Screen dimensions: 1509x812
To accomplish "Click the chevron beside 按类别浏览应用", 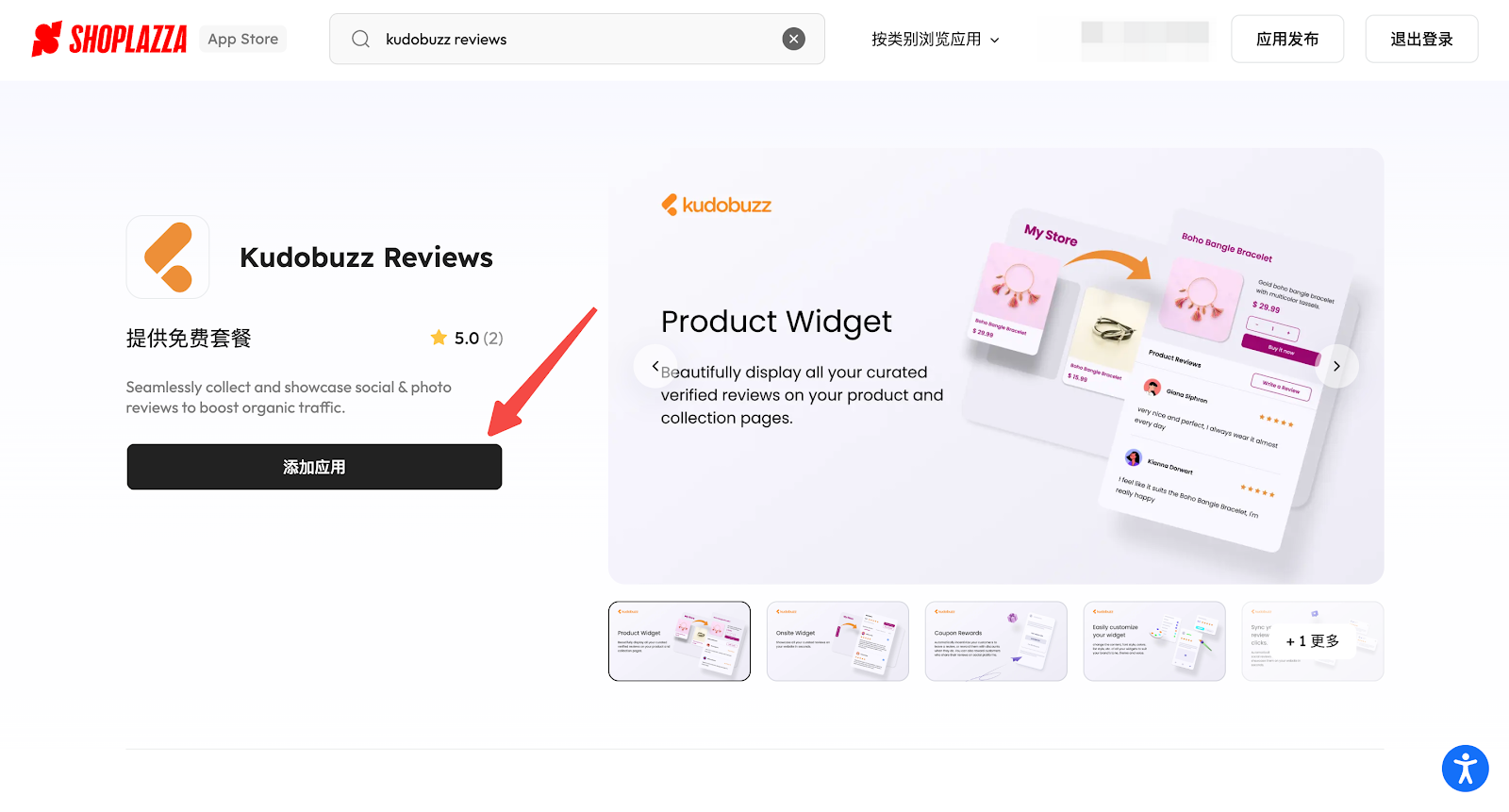I will [x=994, y=41].
